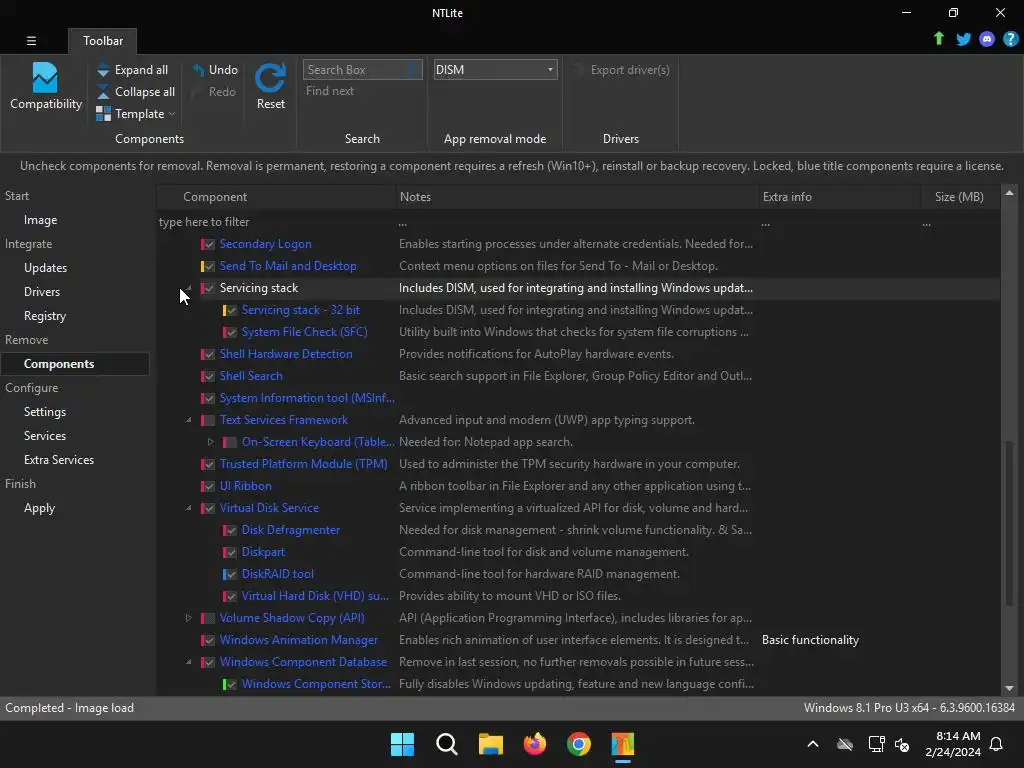Open the Twitter link icon
The width and height of the screenshot is (1024, 768).
[963, 39]
